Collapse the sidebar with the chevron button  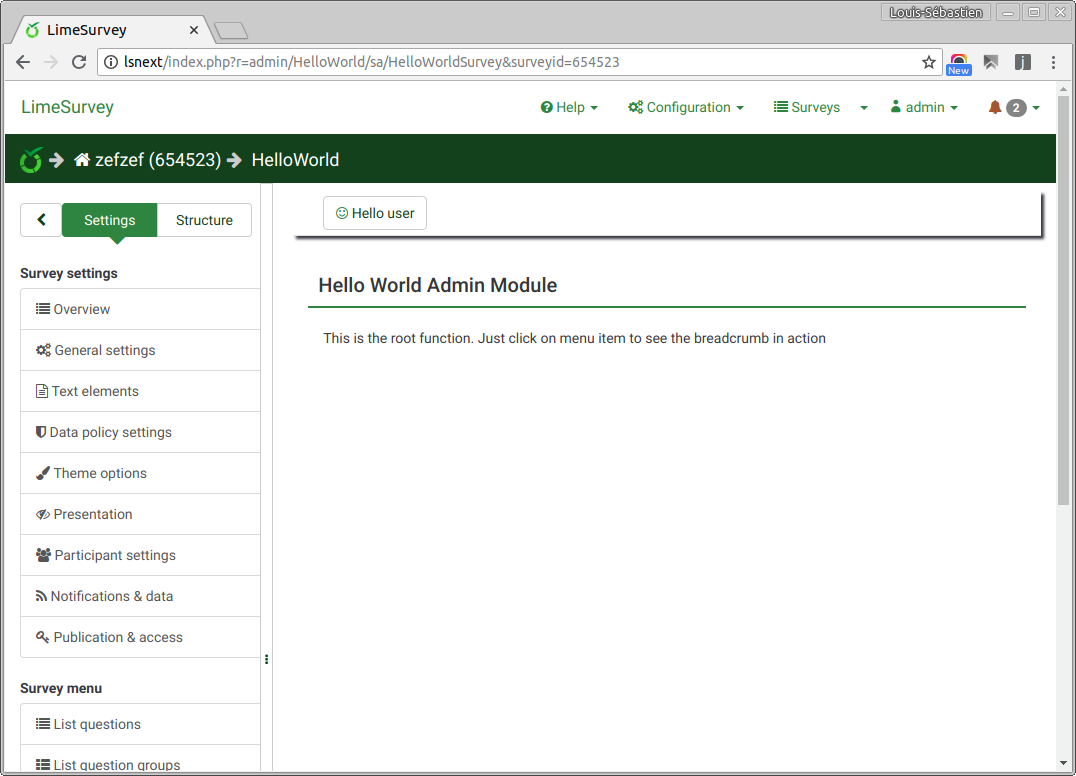point(41,220)
